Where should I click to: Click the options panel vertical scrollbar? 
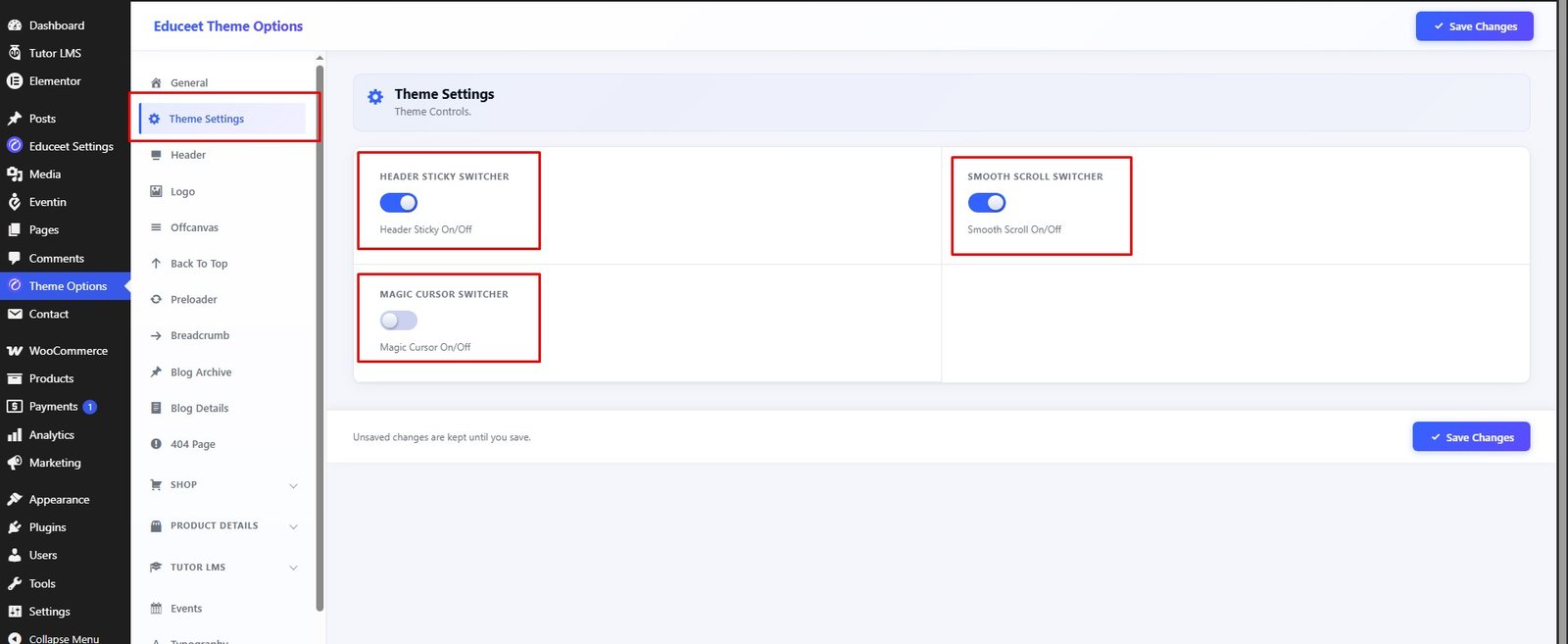click(319, 338)
